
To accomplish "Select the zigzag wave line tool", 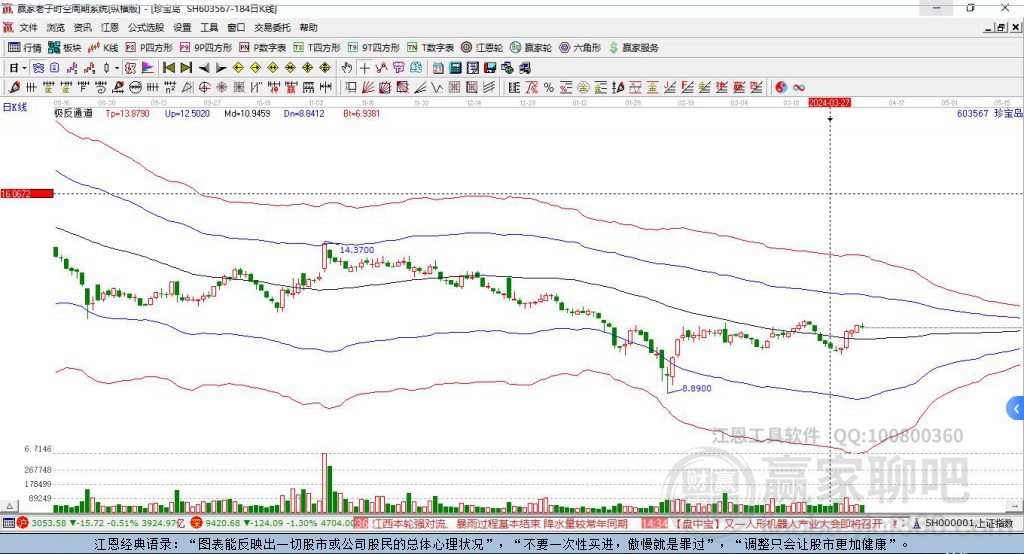I will point(437,88).
